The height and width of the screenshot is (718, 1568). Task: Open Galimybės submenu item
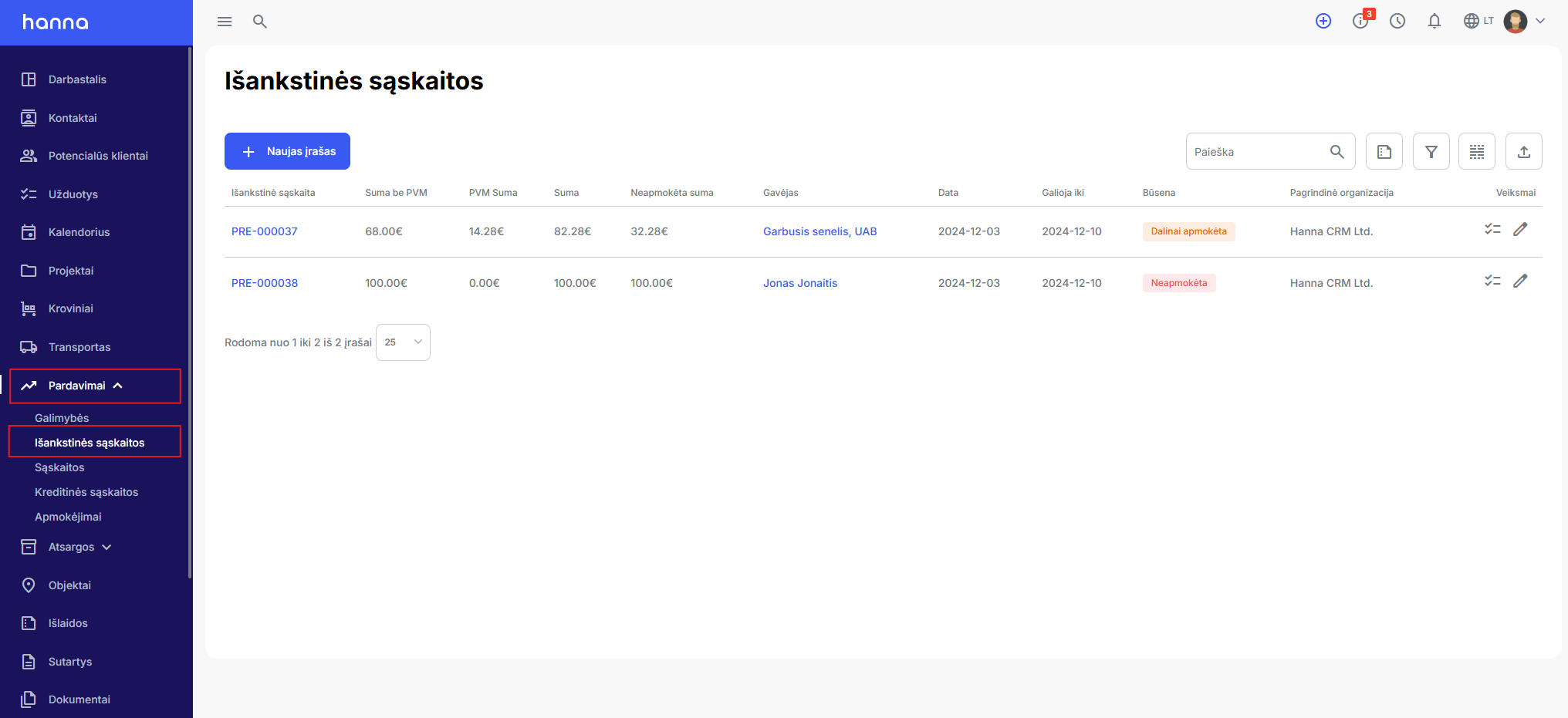click(x=62, y=418)
